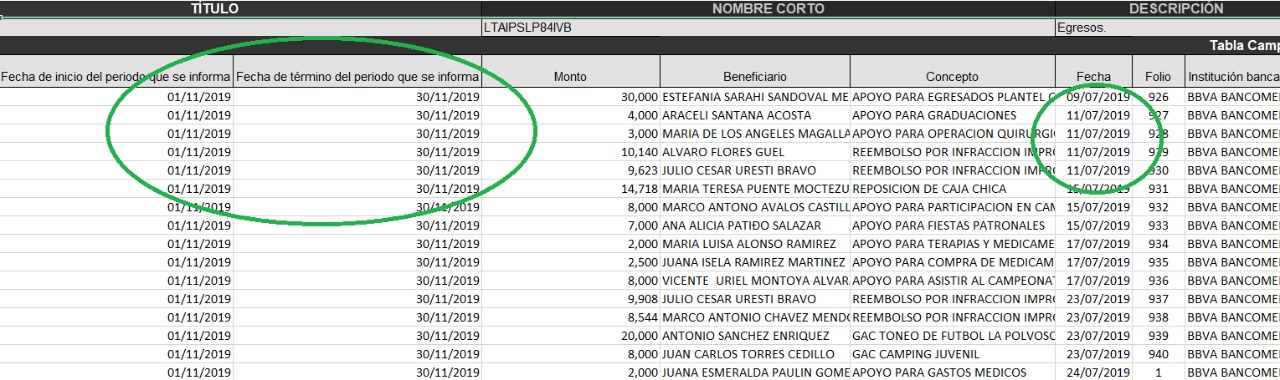
Task: Click the folio cell 940
Action: tap(1158, 354)
